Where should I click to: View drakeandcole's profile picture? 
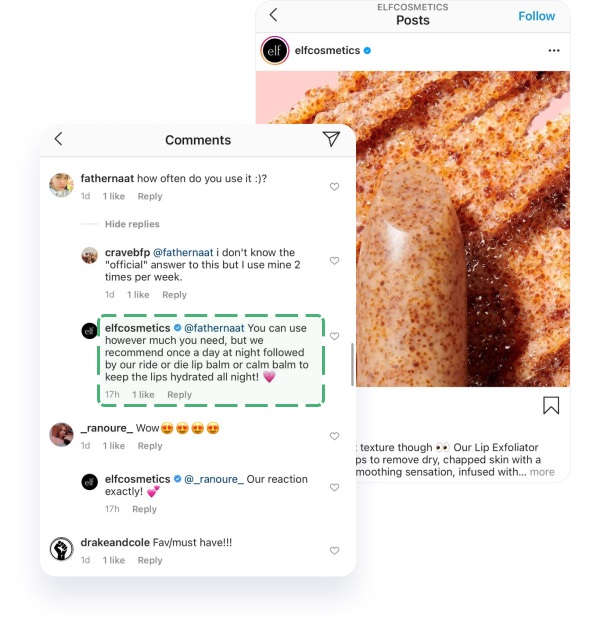pos(61,549)
